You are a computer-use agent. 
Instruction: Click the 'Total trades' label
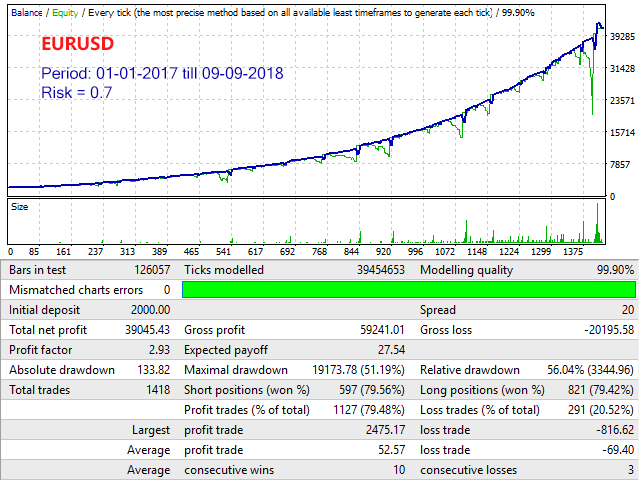[39, 390]
